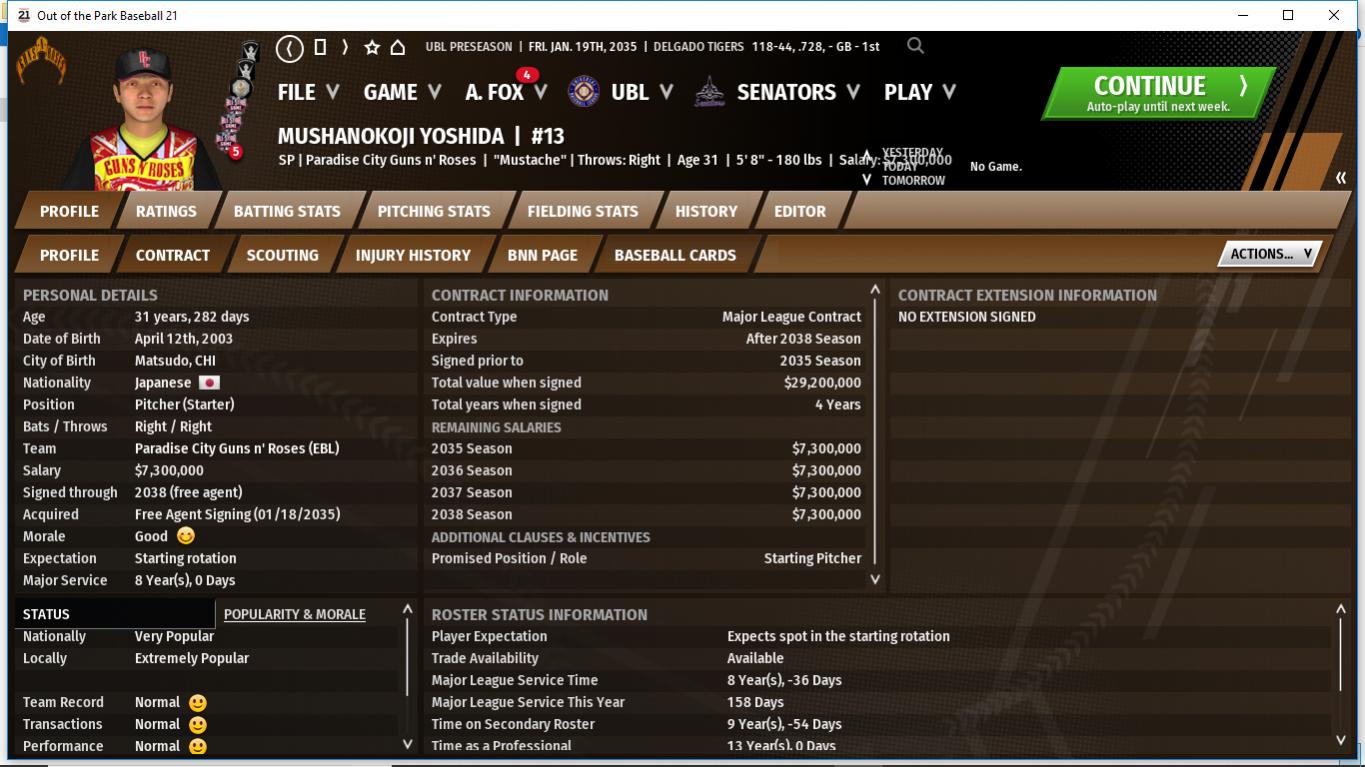Click the Guns n' Roses team logo
This screenshot has width=1365, height=767.
pyautogui.click(x=41, y=60)
